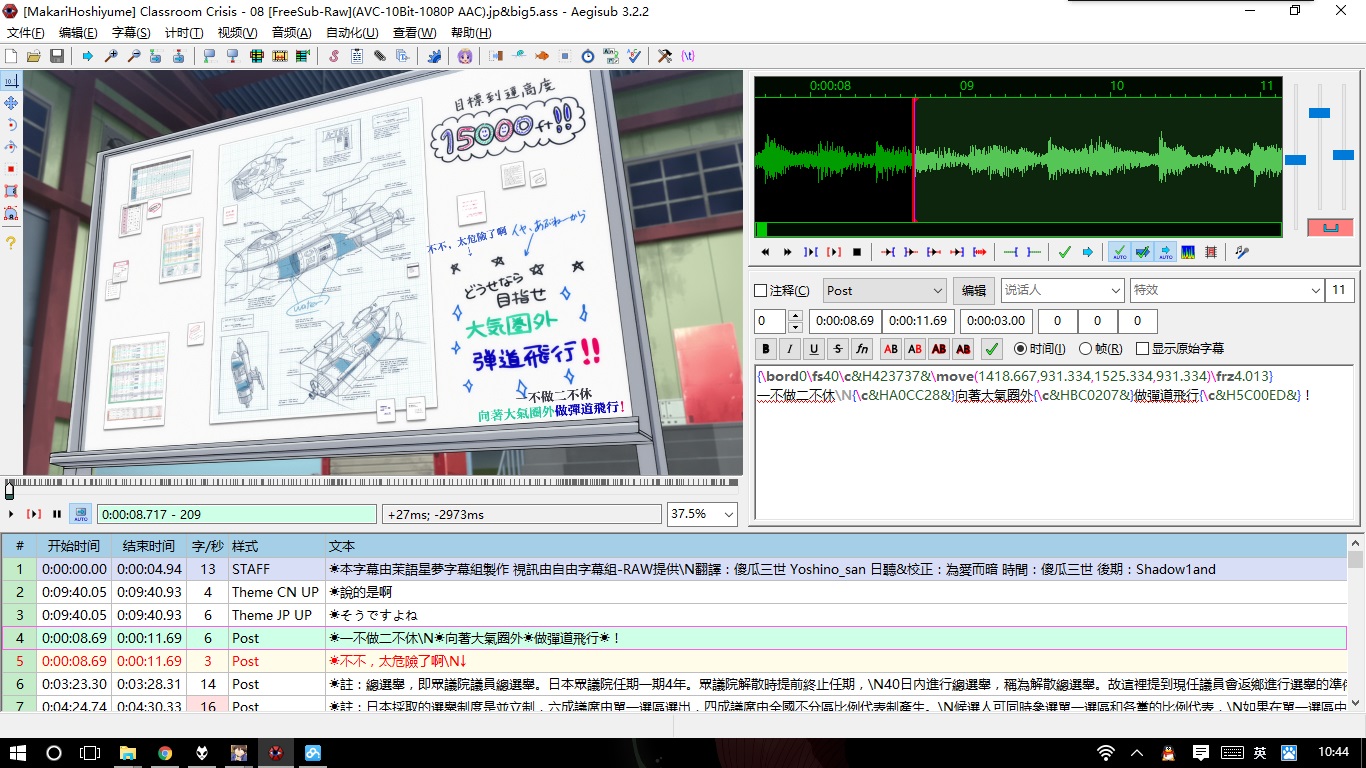This screenshot has height=768, width=1366.
Task: Select the standard crosshair visual tool
Action: (11, 80)
